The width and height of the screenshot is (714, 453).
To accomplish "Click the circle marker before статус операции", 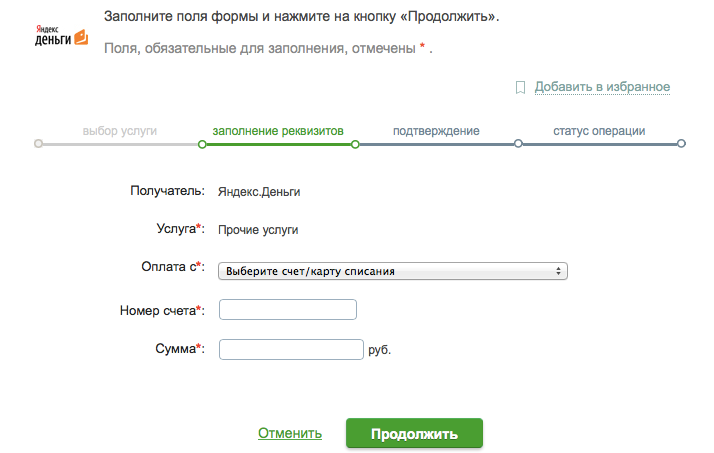I will click(518, 144).
